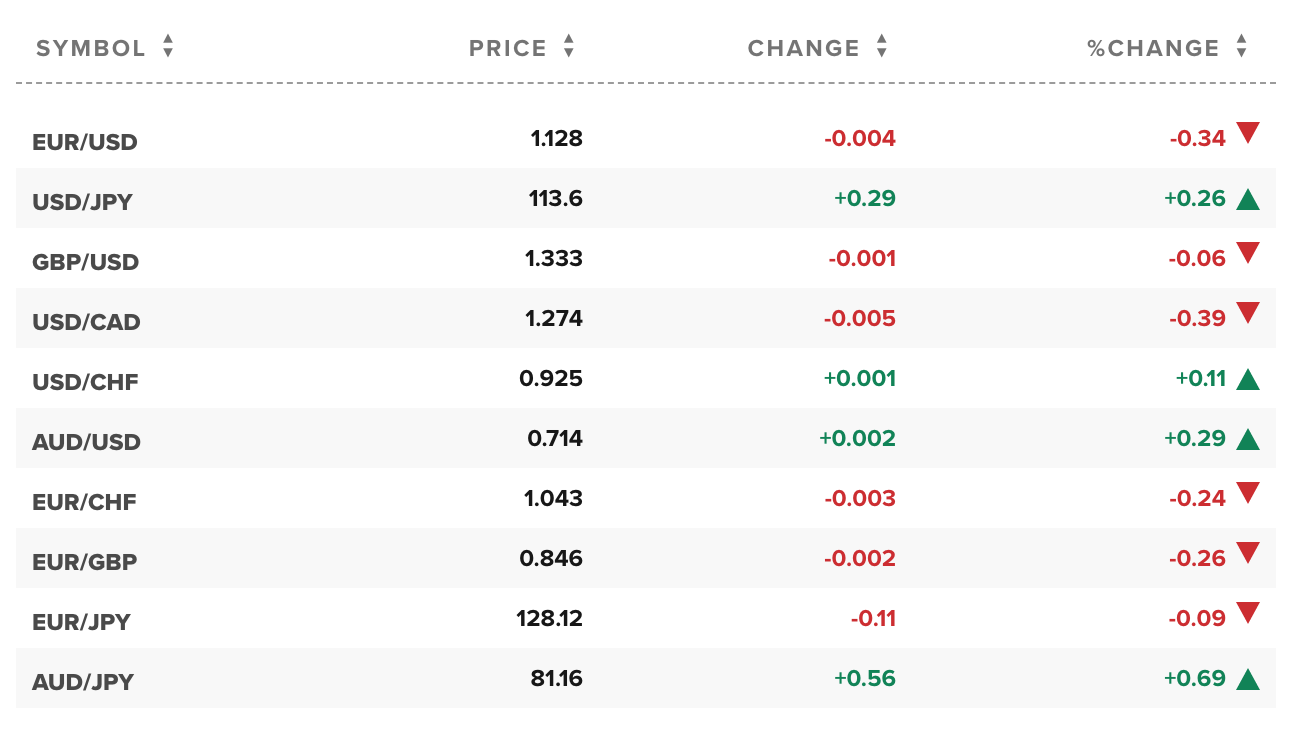Screen dimensions: 1302x752
Task: Select the EUR/CHF change value -0.003
Action: tap(860, 499)
